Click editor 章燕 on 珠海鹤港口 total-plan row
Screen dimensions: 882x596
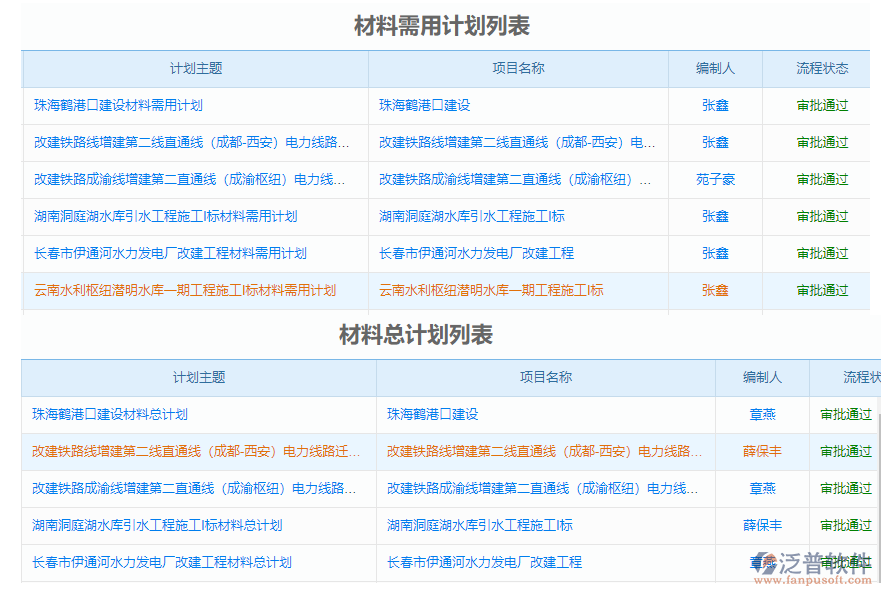point(762,415)
